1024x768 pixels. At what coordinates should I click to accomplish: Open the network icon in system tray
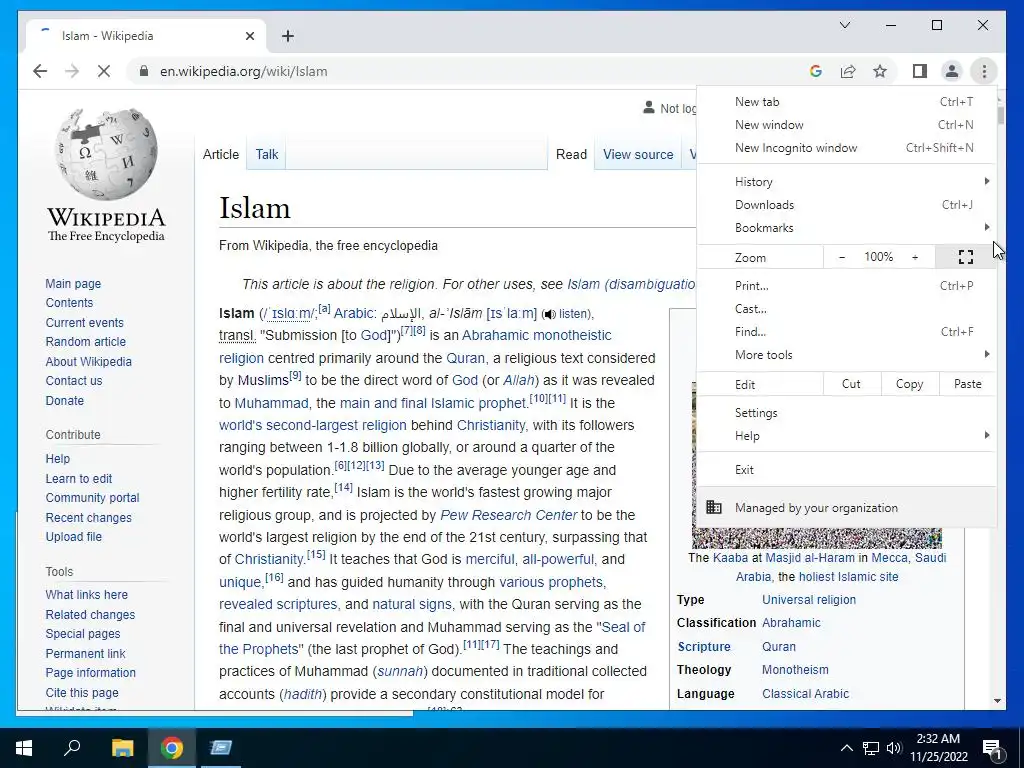click(x=871, y=748)
